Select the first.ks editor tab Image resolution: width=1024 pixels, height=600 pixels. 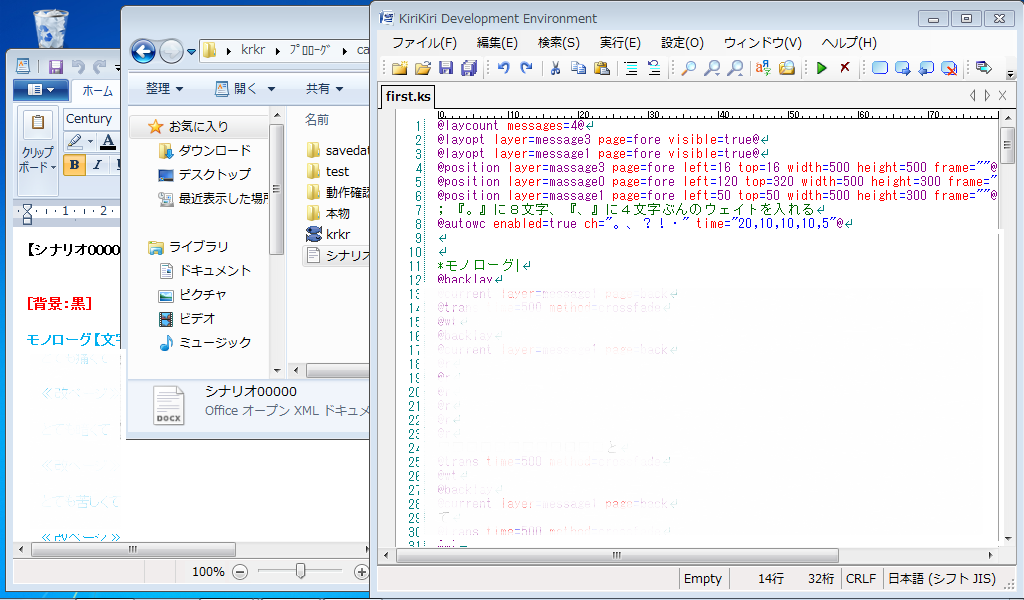[408, 97]
